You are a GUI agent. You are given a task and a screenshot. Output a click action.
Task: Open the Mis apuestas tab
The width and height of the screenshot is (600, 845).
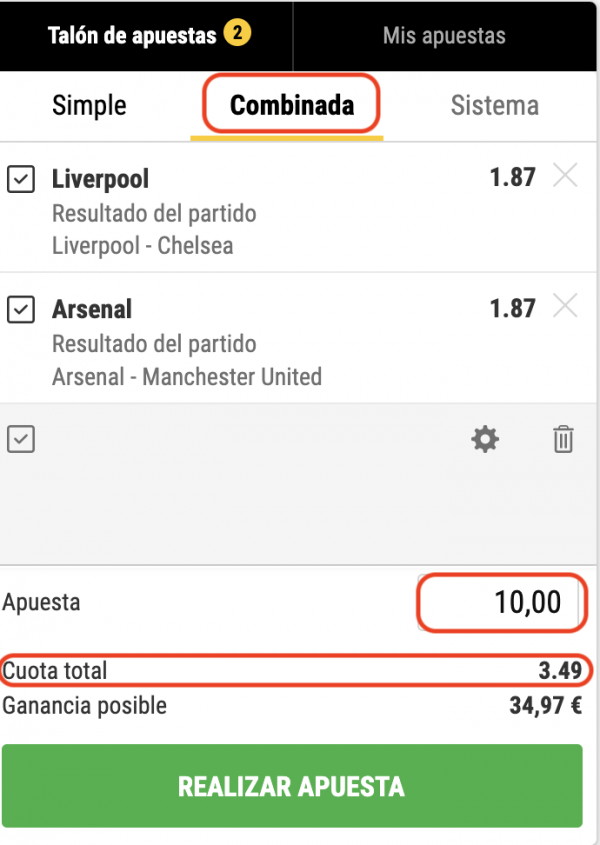444,36
